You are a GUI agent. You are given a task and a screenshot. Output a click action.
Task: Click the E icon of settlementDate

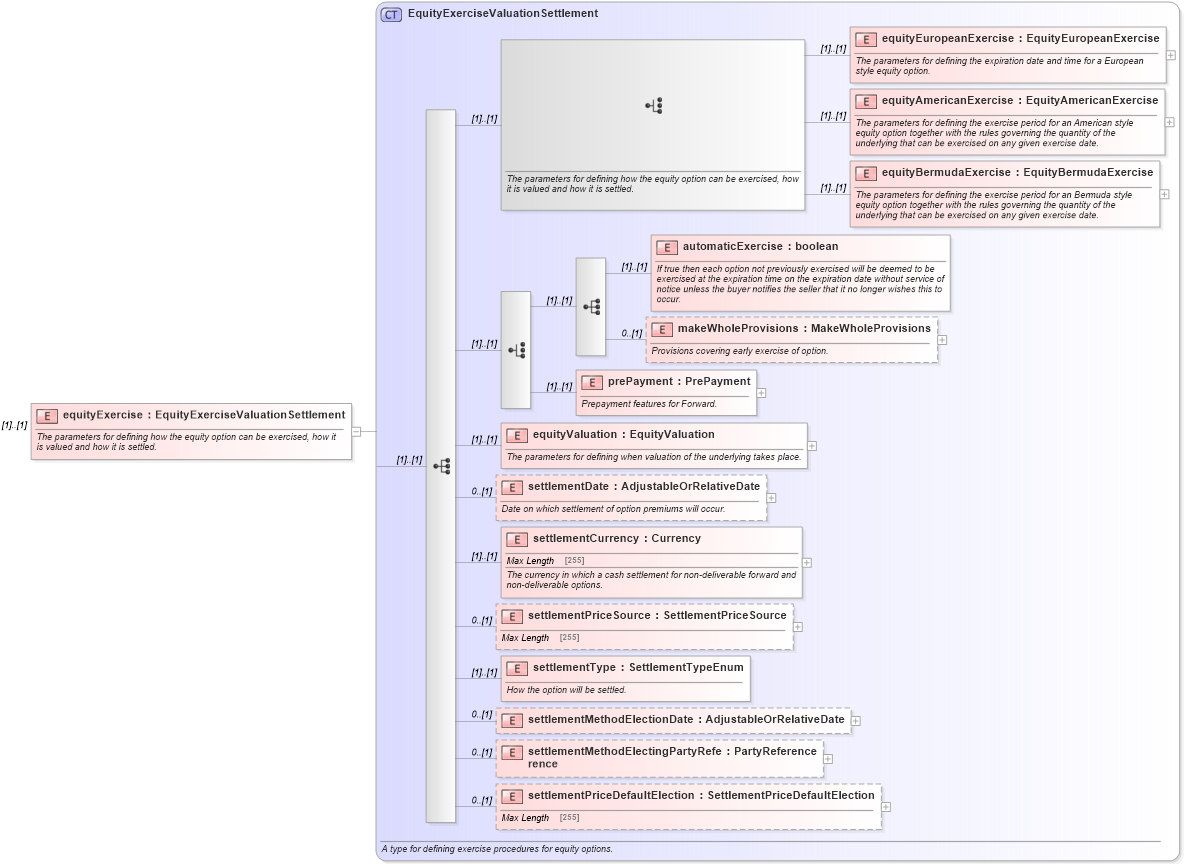512,488
